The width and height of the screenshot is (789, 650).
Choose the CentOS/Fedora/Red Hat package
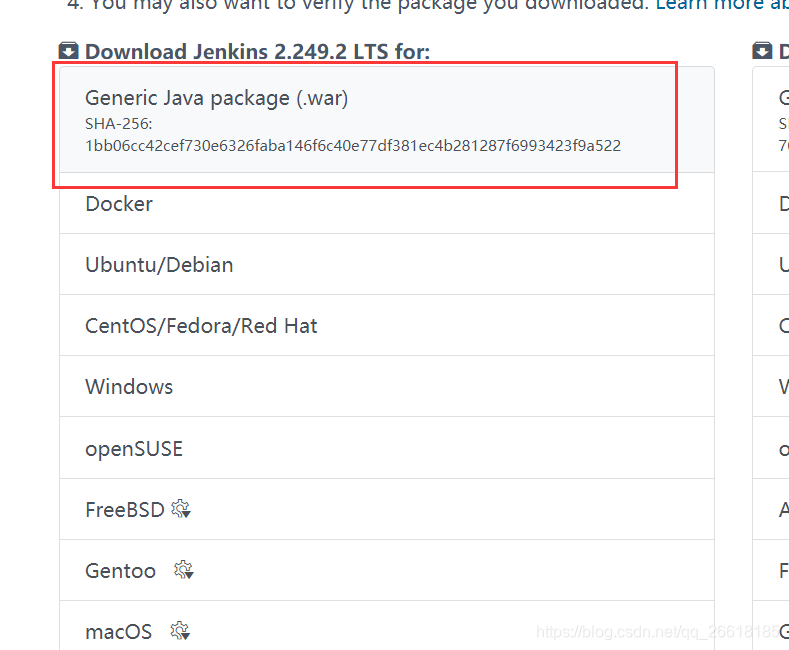pyautogui.click(x=386, y=326)
